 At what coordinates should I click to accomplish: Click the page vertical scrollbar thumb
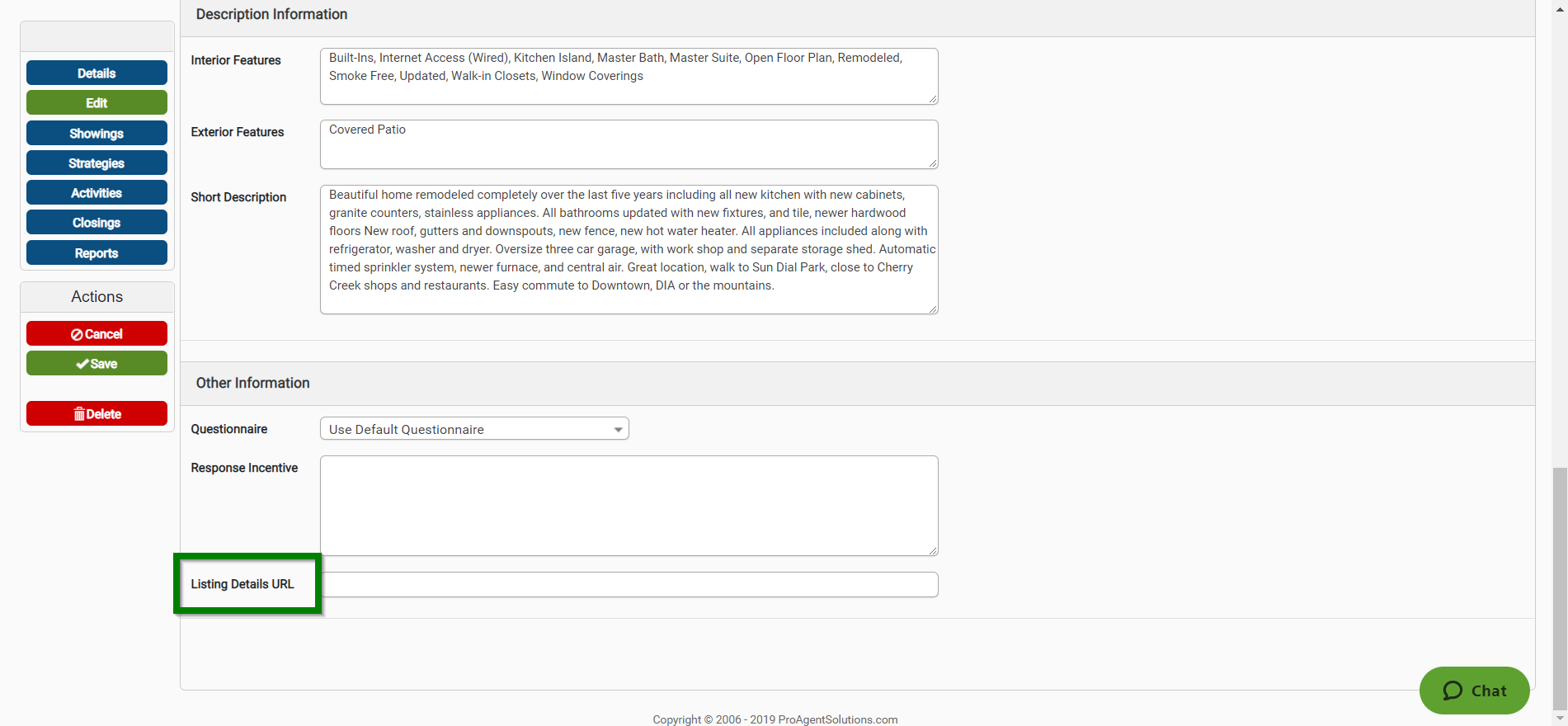point(1559,587)
